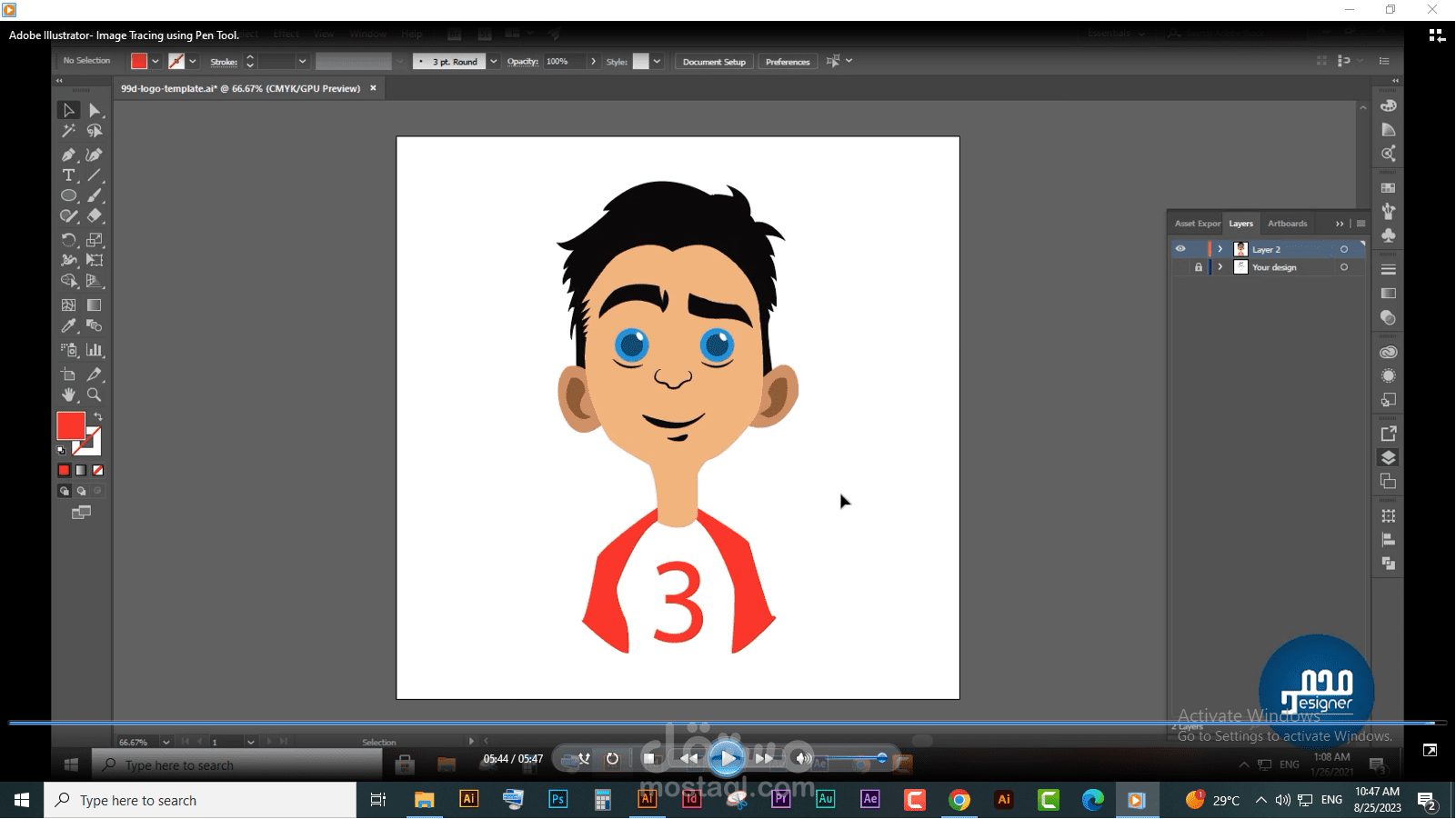Expand Your design layer contents

1220,267
